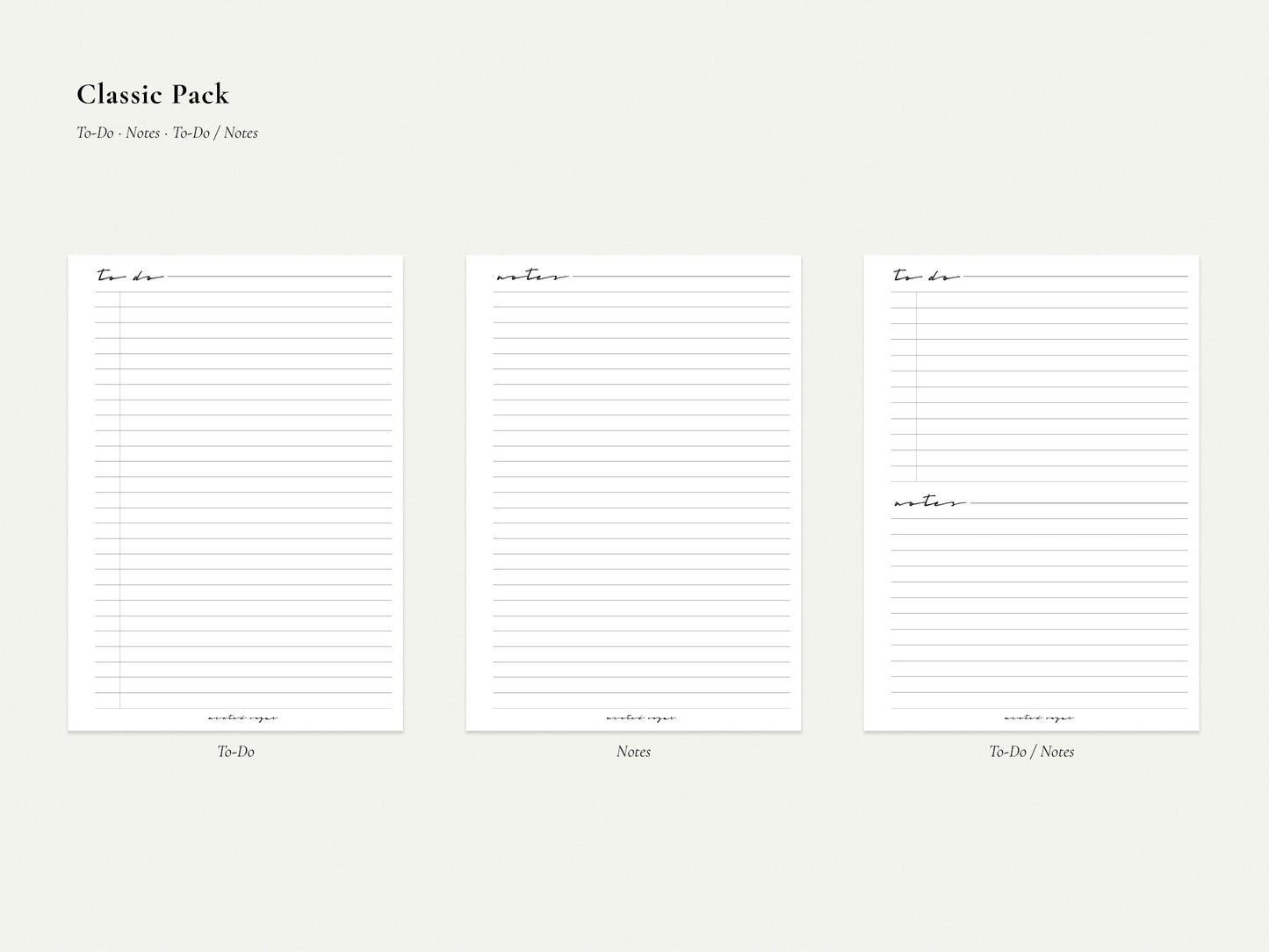Click the script "to do" header on the first page
Screen dimensions: 1269x952
128,275
